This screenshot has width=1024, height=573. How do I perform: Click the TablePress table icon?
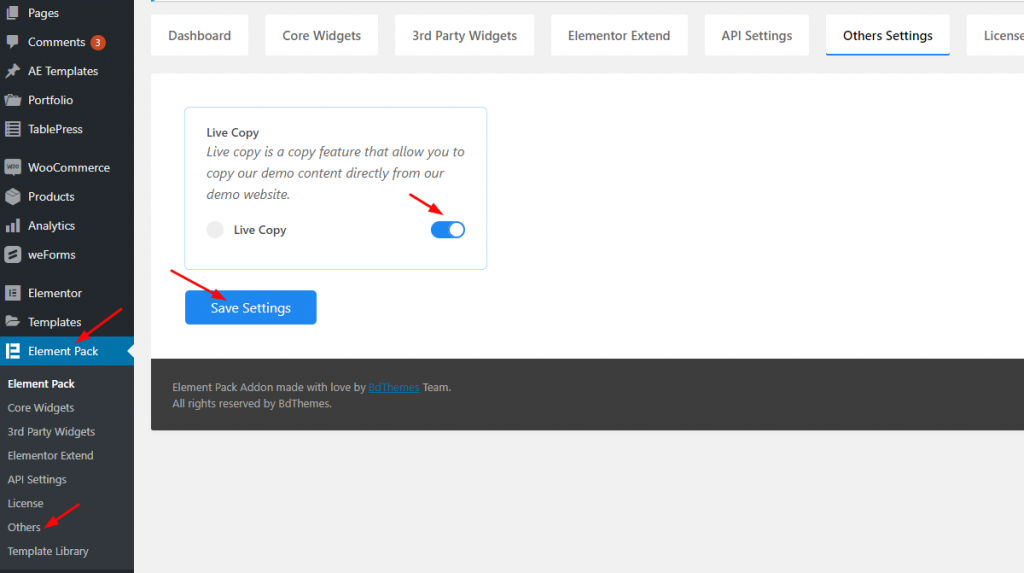[x=12, y=129]
